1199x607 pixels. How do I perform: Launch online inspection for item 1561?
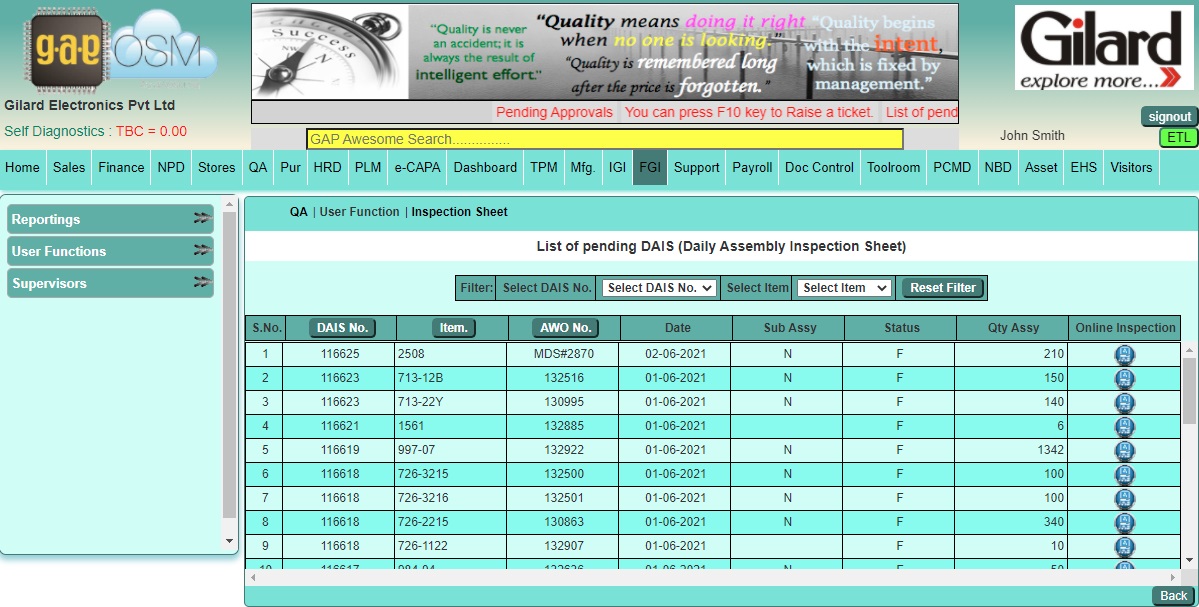1124,427
